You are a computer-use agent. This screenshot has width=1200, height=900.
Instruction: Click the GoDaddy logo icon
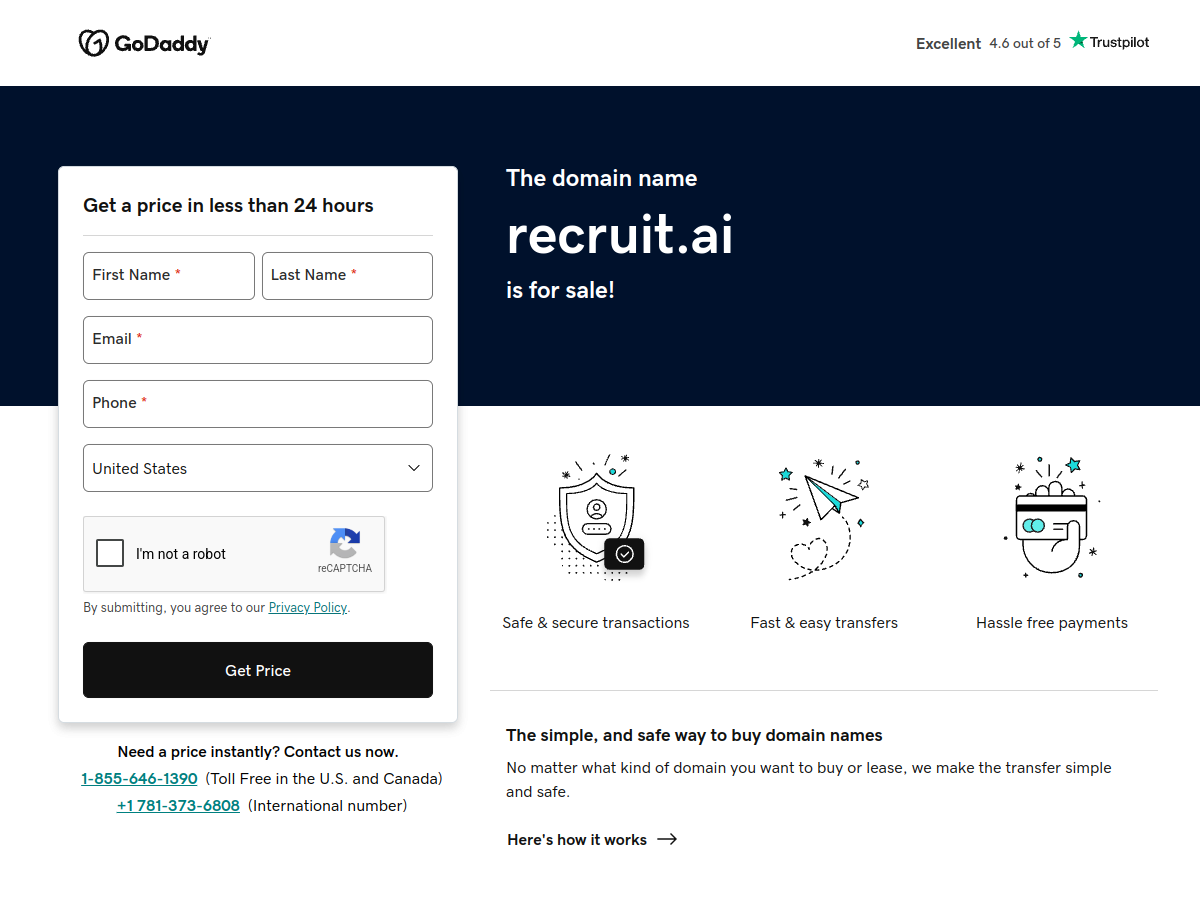pyautogui.click(x=94, y=43)
